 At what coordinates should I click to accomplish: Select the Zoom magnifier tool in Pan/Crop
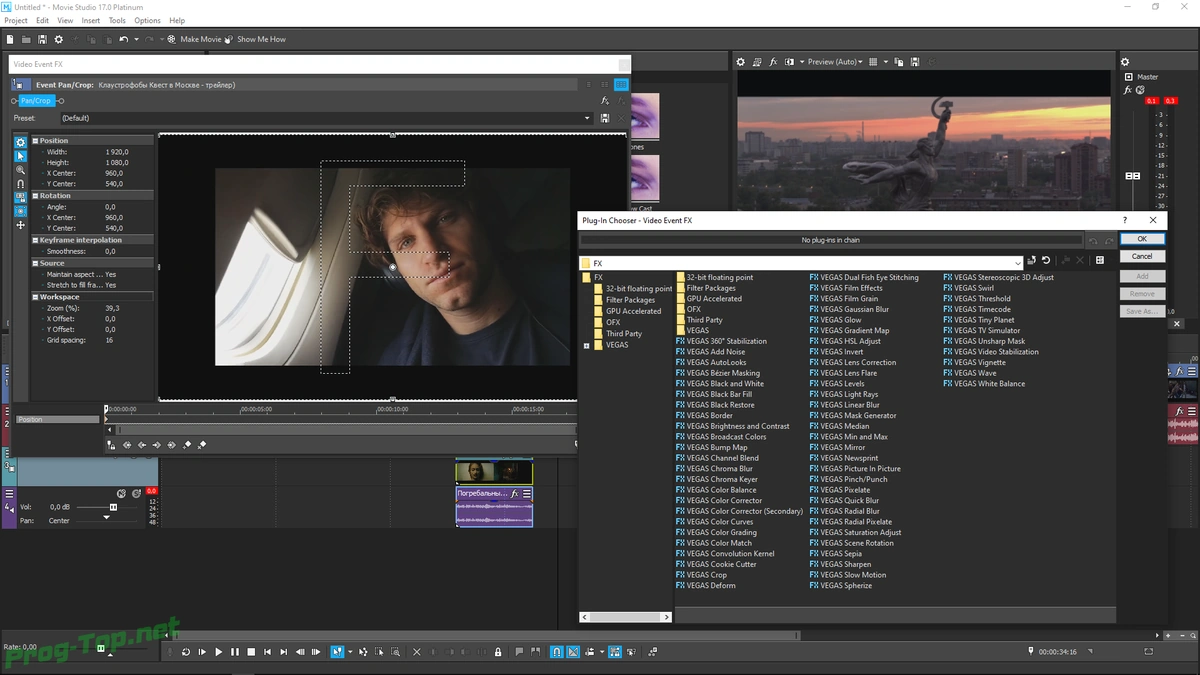click(x=20, y=170)
